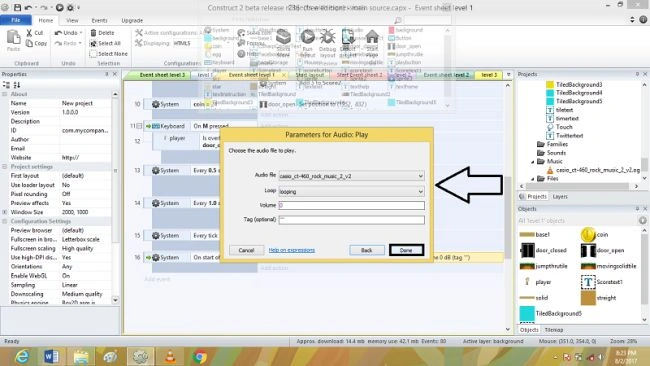Switch to the Events ribbon tab
The image size is (650, 366).
click(99, 20)
